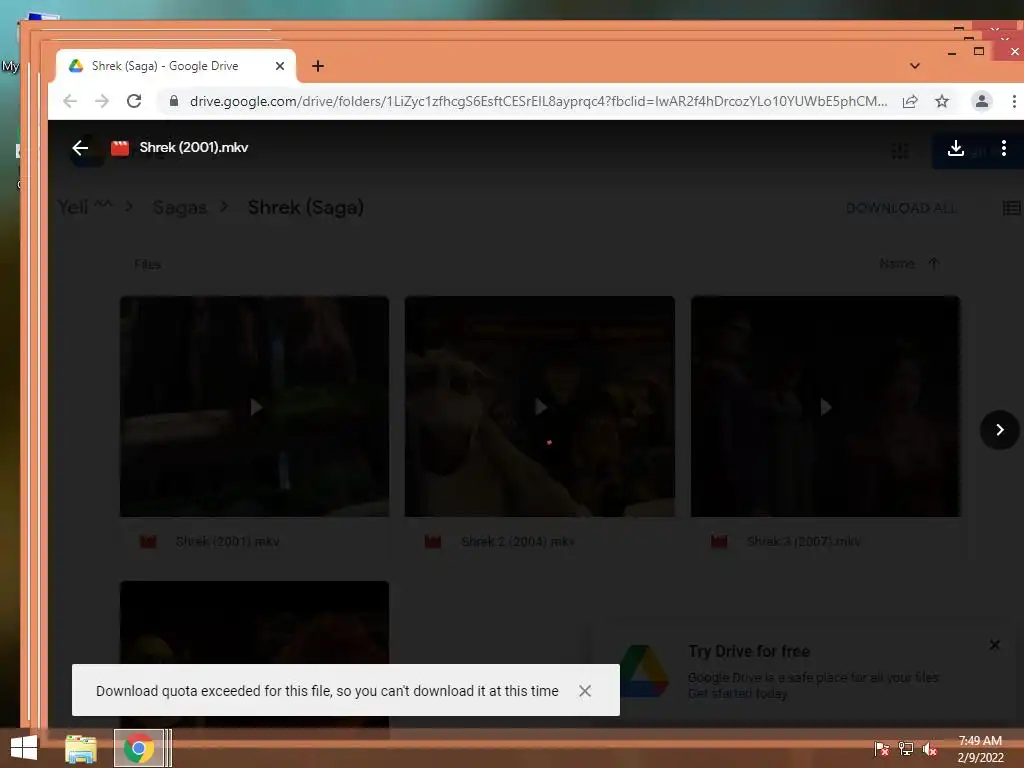Open the Action Center flag icon
1024x768 pixels.
coord(881,749)
